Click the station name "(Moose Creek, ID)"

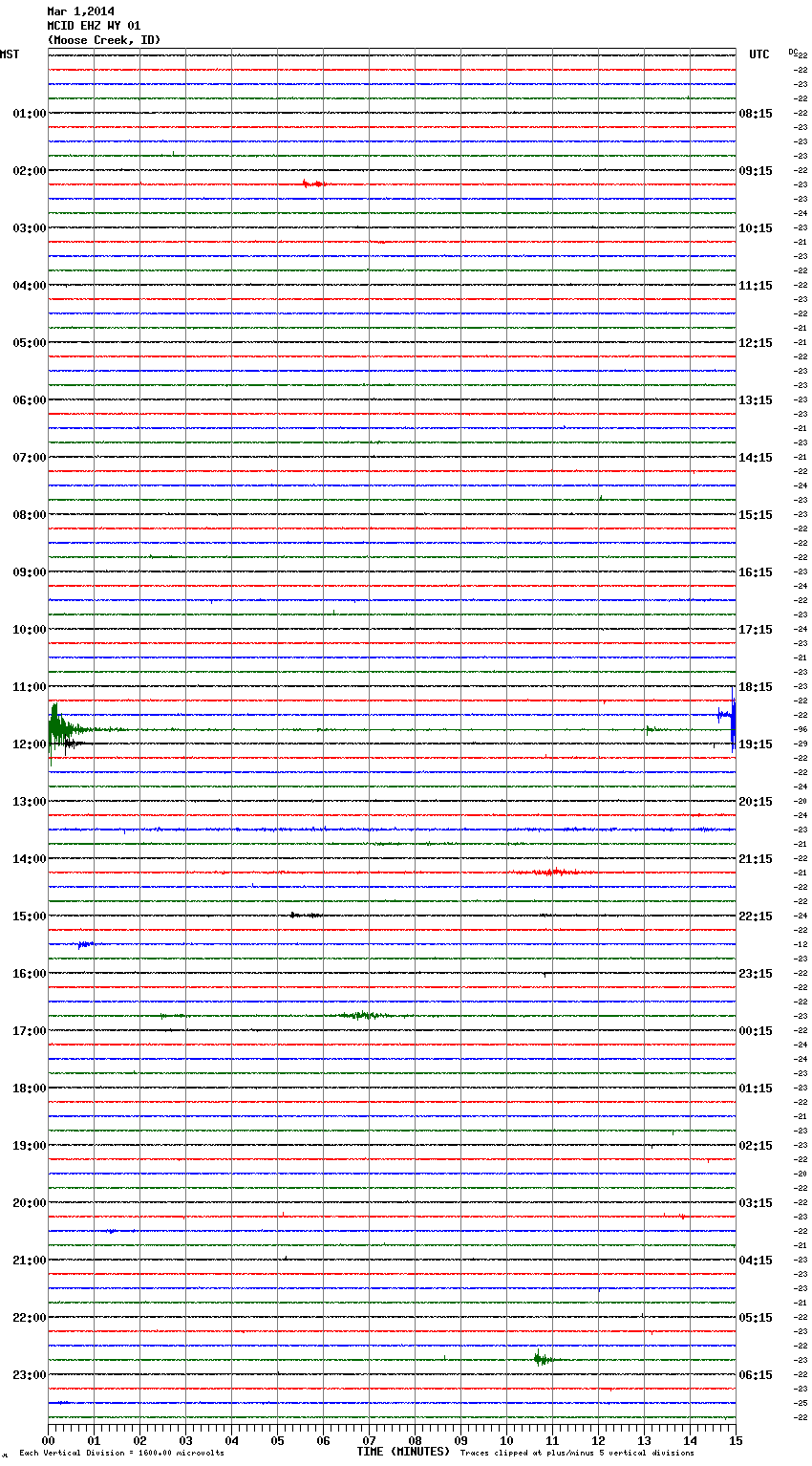tap(104, 40)
